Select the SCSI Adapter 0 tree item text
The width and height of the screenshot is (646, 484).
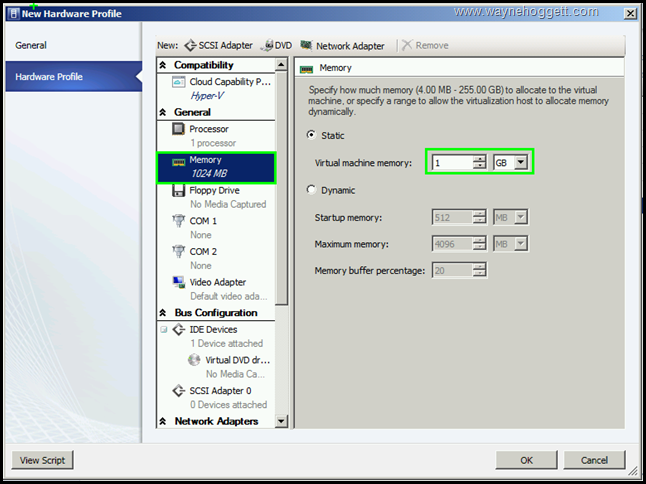coord(220,390)
